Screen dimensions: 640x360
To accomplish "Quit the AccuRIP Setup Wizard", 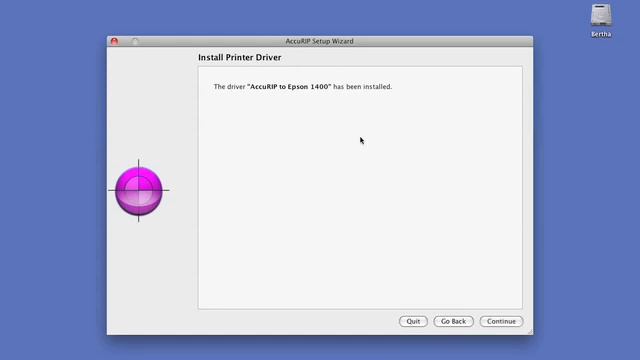I will point(413,321).
